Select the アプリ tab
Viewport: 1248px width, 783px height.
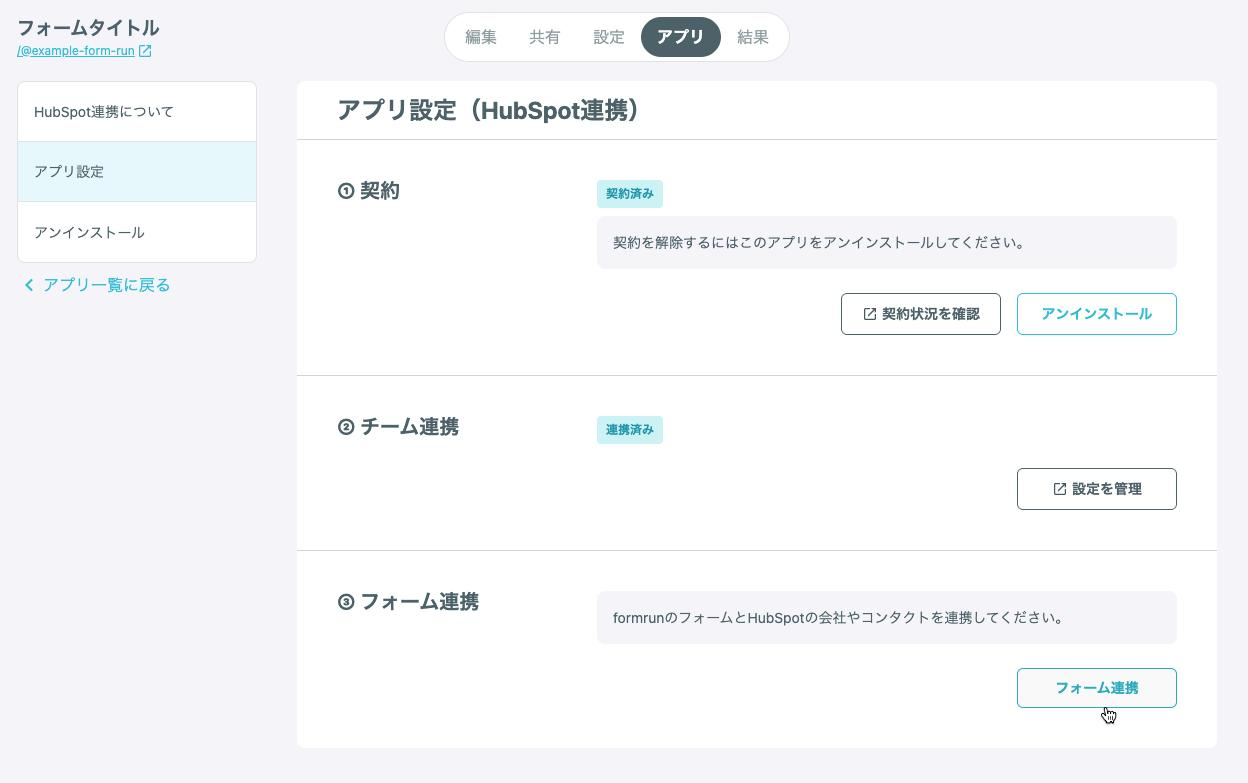[x=681, y=37]
